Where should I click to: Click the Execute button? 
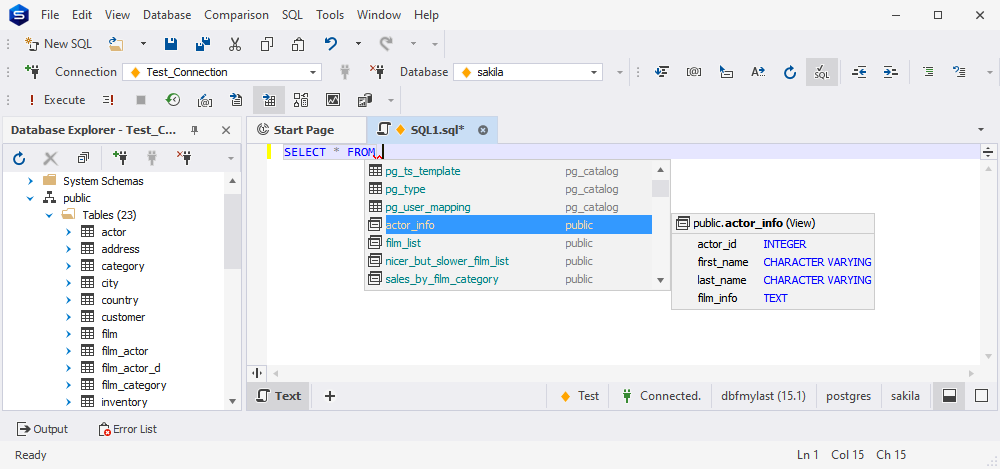click(57, 100)
